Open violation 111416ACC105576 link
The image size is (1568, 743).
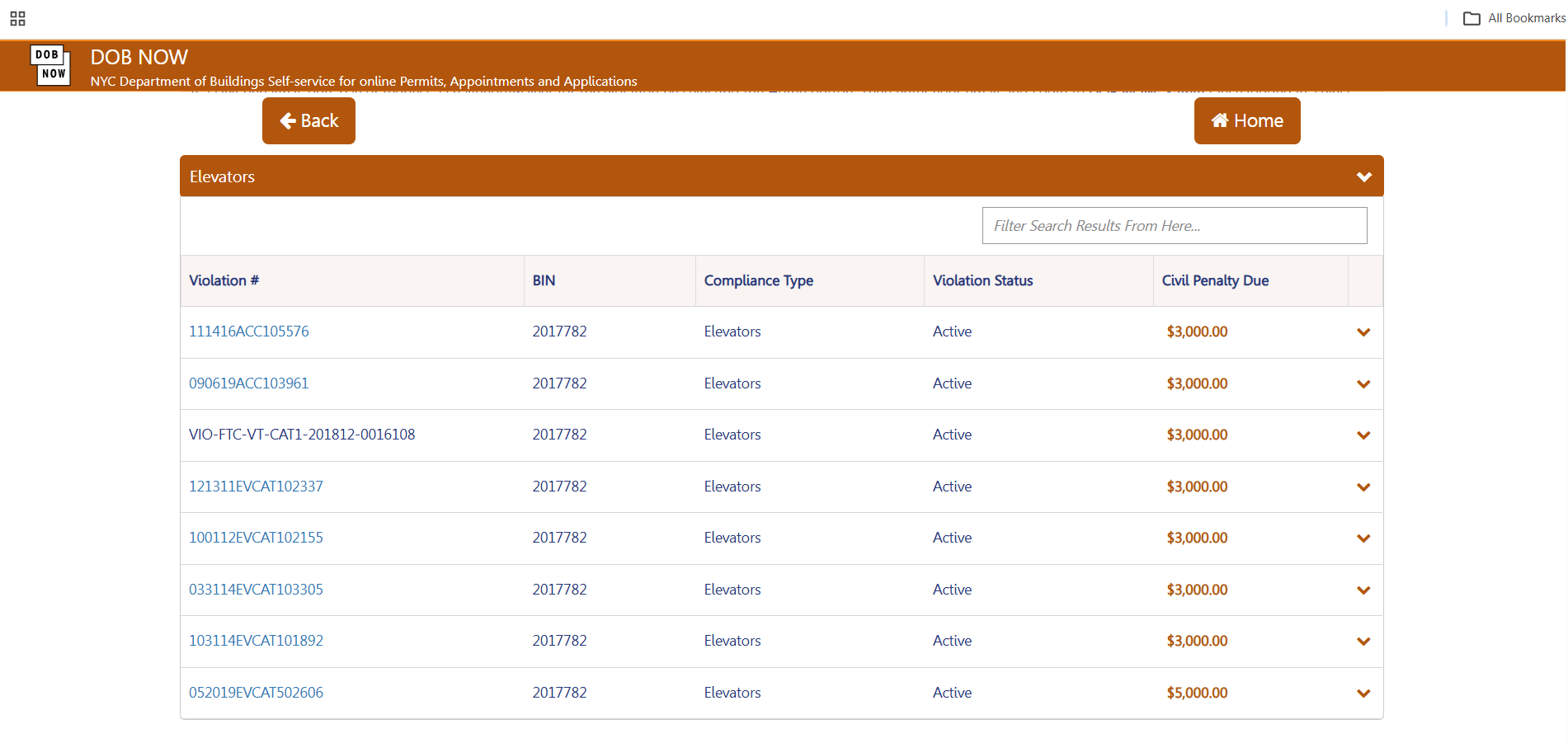coord(249,332)
